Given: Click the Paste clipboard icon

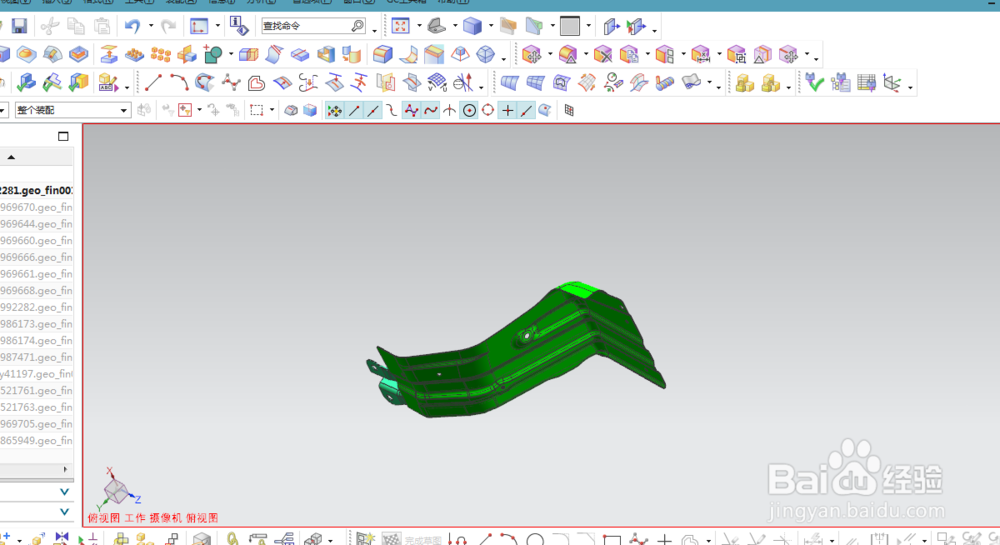Looking at the screenshot, I should [x=102, y=26].
